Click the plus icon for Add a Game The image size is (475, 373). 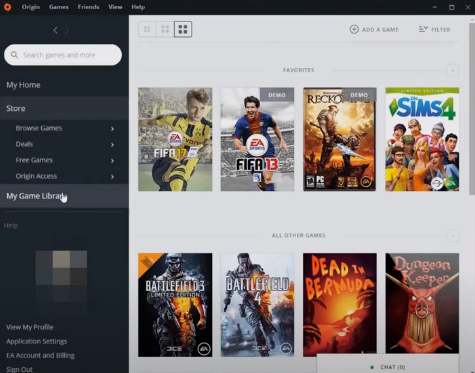coord(354,29)
